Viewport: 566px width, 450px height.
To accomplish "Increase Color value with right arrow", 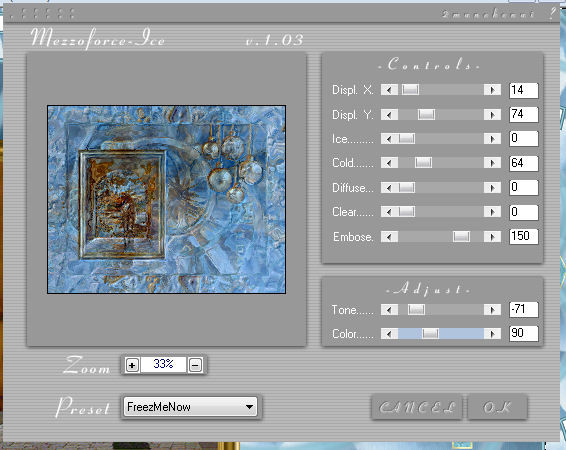I will coord(492,334).
